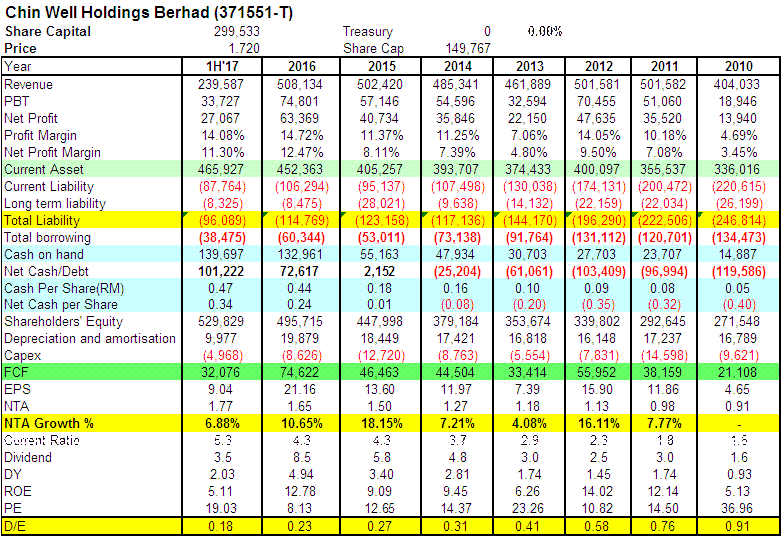Screen dimensions: 783x538
Task: Click the Cash Per Share(RM) row label
Action: 64,288
